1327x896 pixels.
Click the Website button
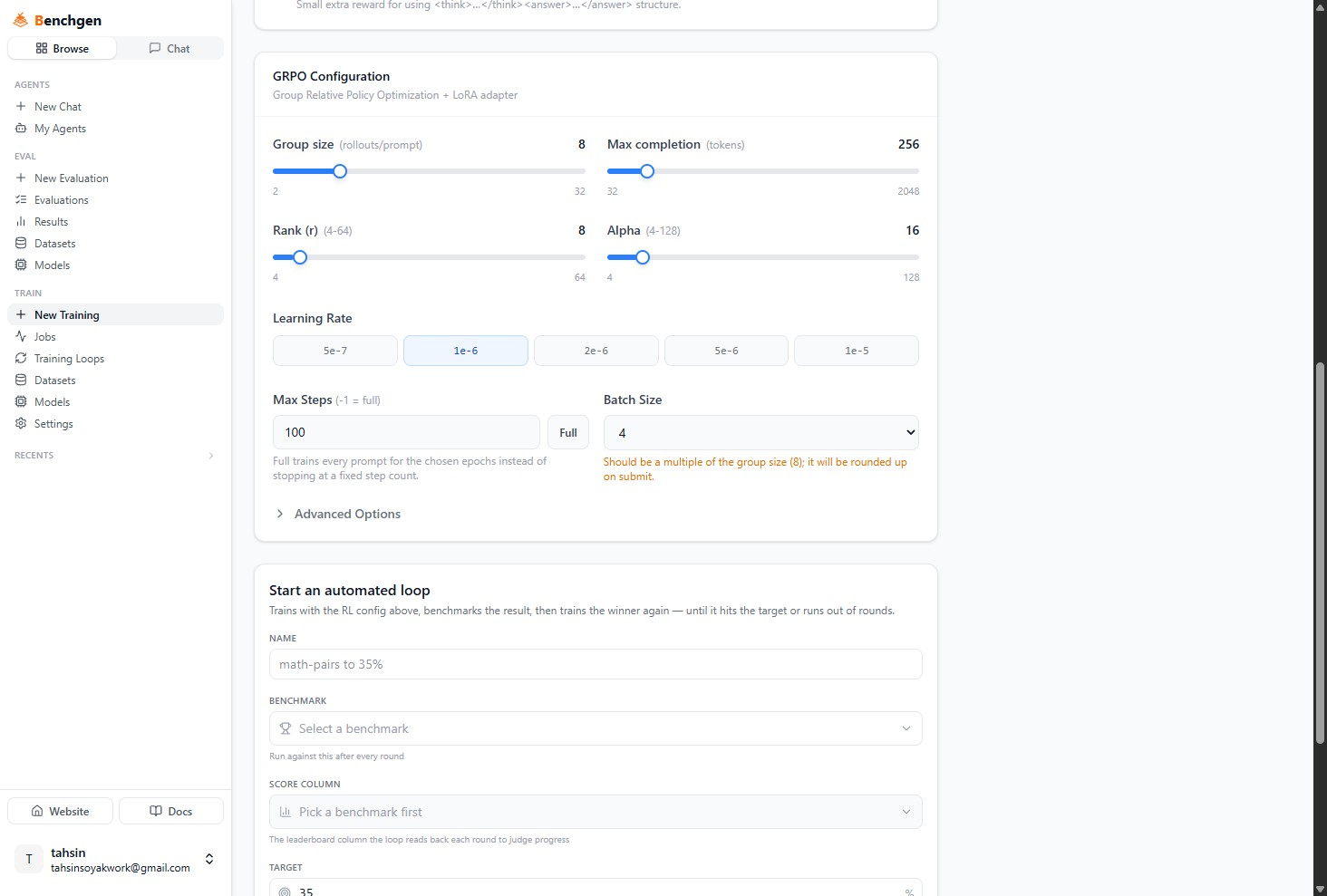pos(61,811)
